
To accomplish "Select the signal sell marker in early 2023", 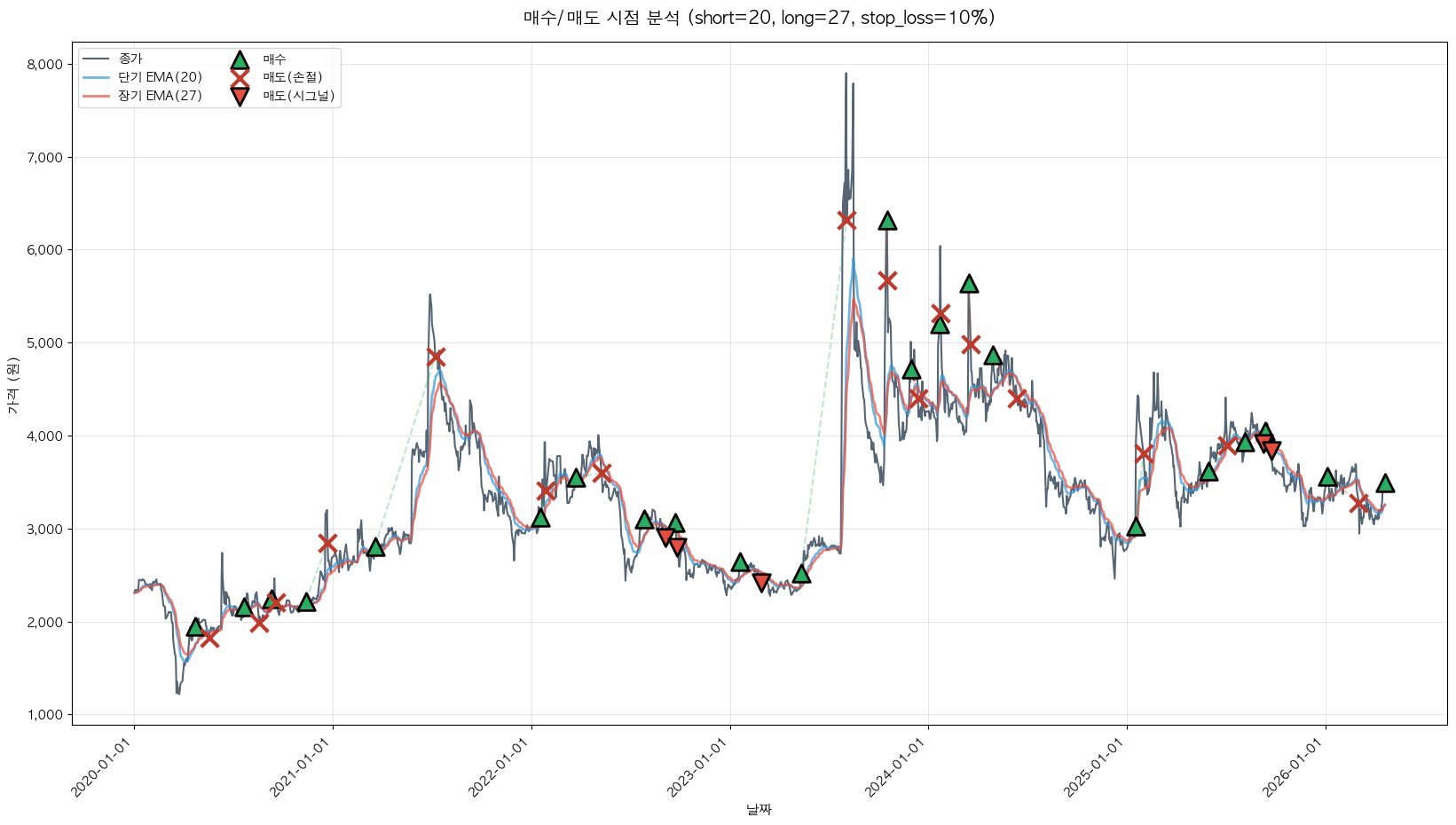I will [x=761, y=582].
